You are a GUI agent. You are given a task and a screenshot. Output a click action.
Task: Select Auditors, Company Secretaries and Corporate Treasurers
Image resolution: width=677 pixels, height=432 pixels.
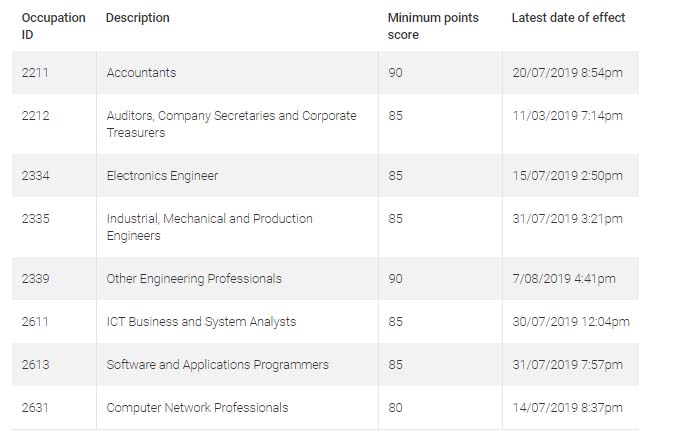[x=231, y=124]
